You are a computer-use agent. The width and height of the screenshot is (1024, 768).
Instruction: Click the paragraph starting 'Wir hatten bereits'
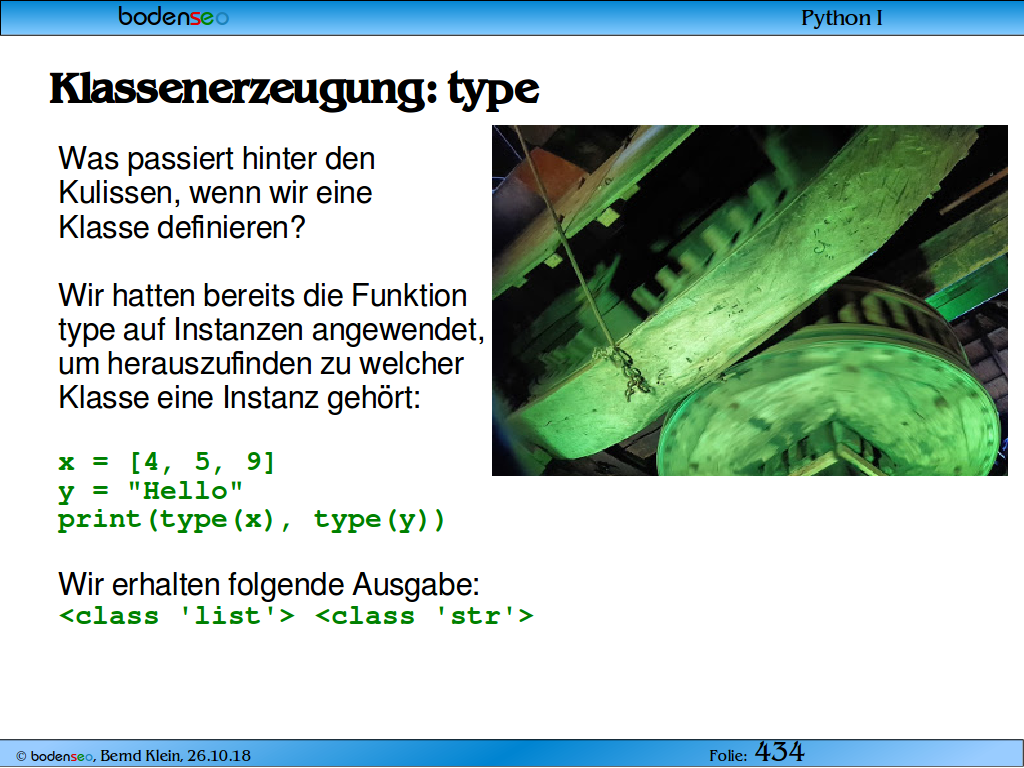click(x=271, y=347)
